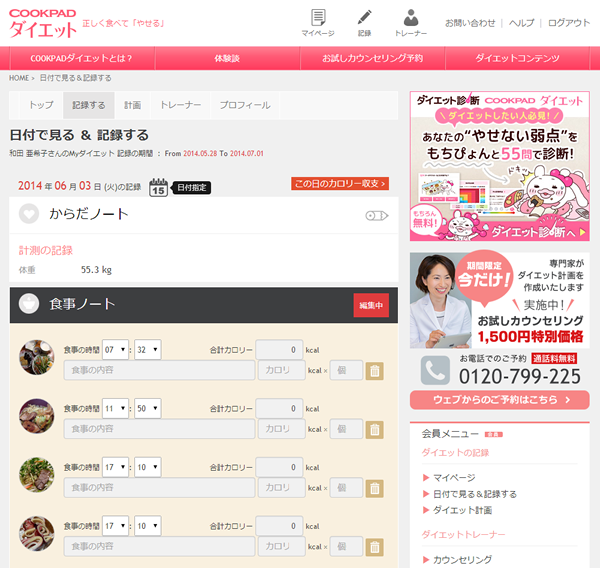The width and height of the screenshot is (600, 568).
Task: Delete the 07:32 meal with trash icon
Action: point(374,371)
